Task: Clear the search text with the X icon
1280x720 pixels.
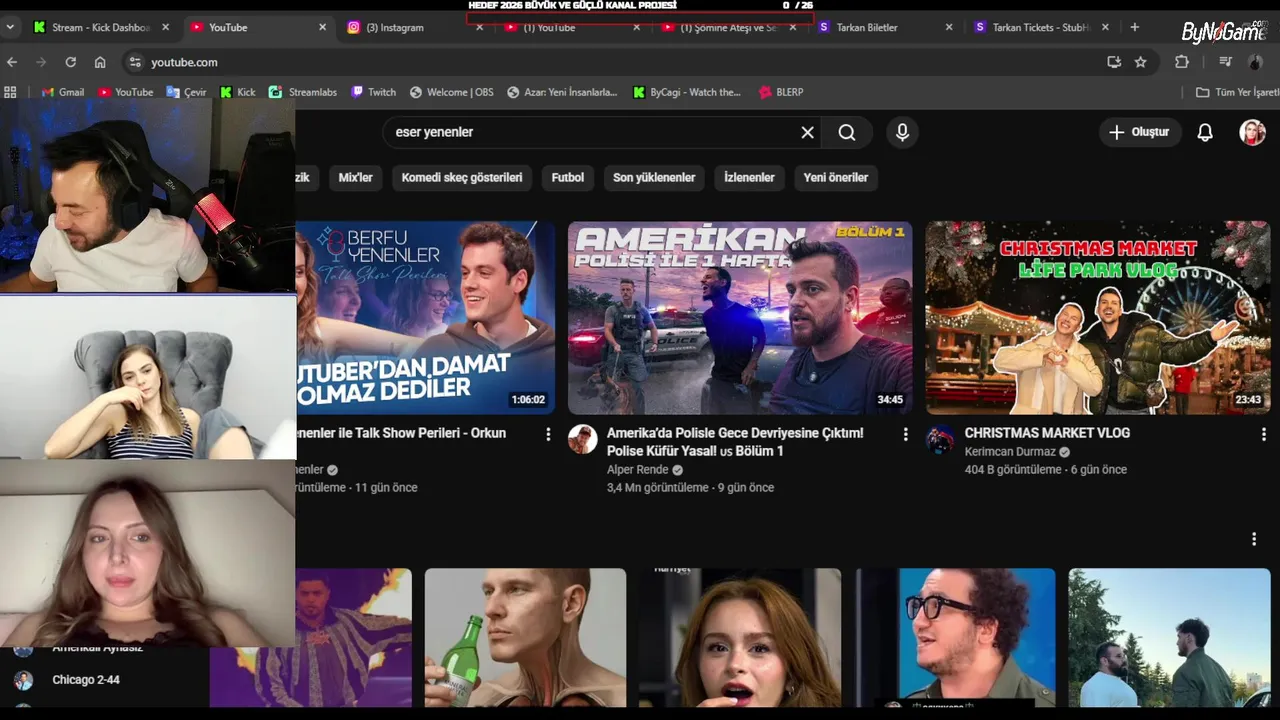Action: [808, 132]
